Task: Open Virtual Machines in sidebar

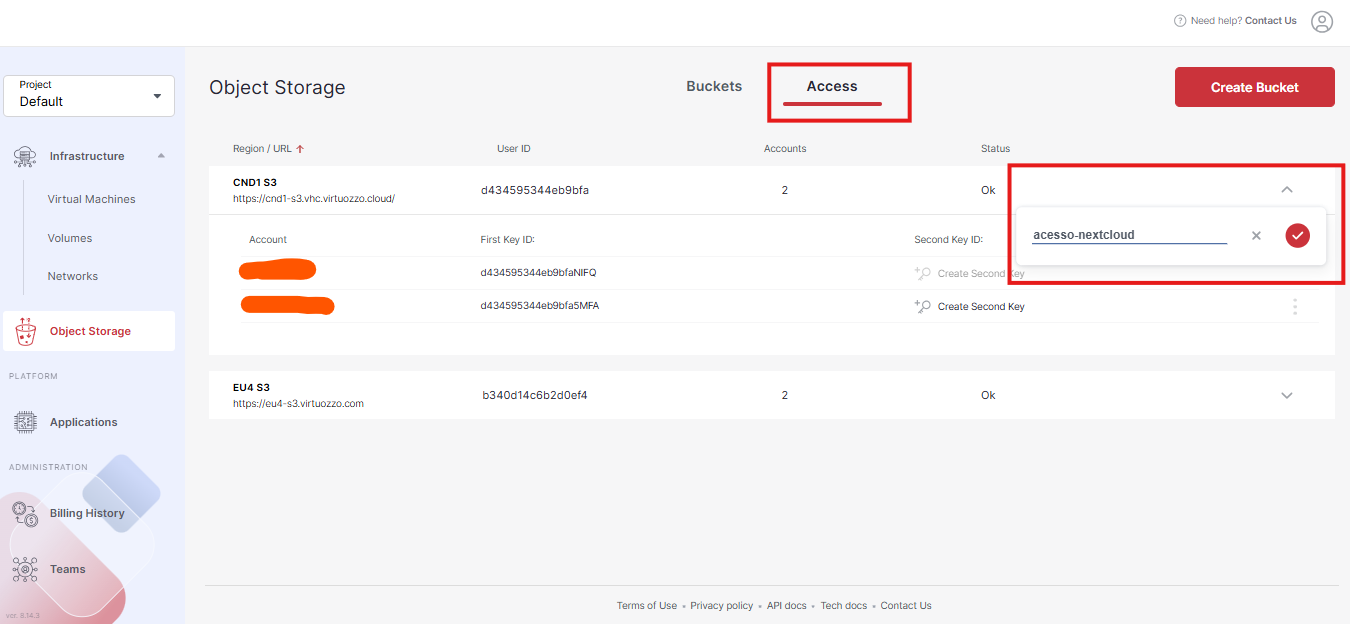Action: [91, 199]
